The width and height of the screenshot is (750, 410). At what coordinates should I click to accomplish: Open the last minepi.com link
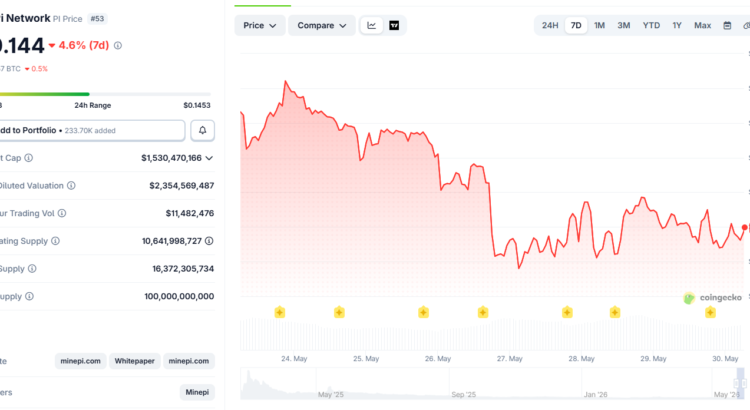point(188,361)
